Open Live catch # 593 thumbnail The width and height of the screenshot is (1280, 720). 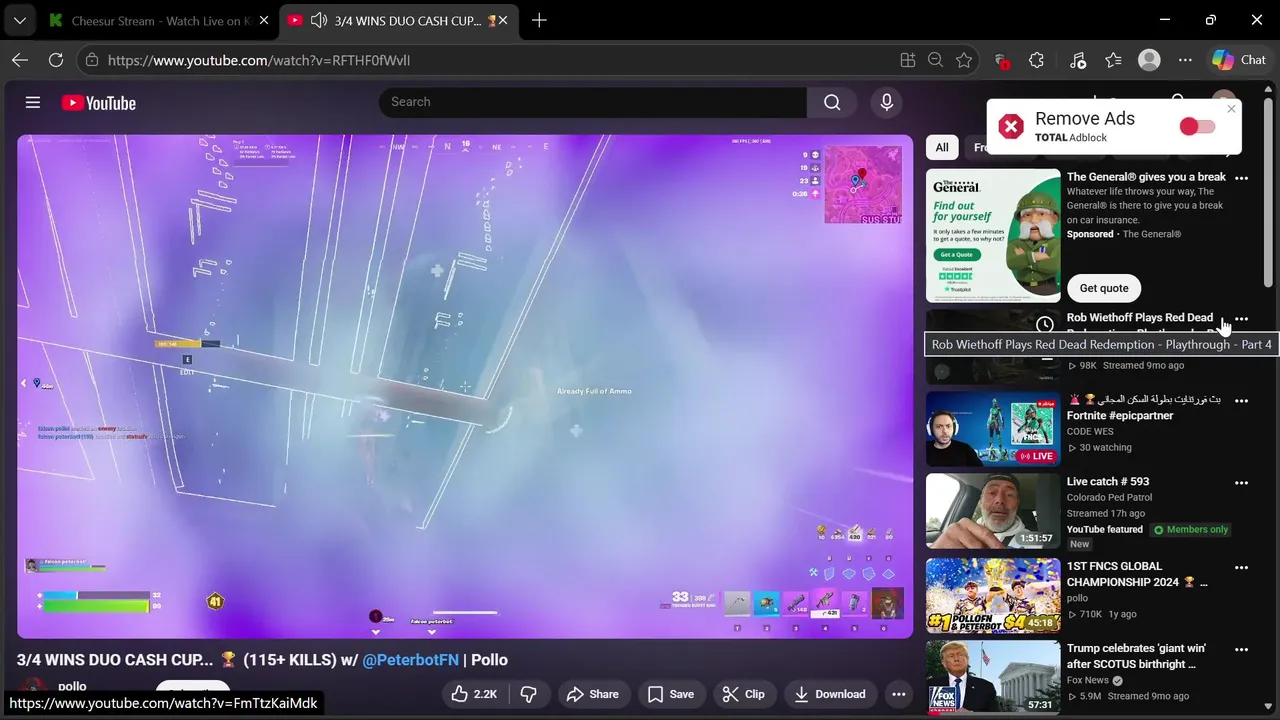tap(993, 511)
